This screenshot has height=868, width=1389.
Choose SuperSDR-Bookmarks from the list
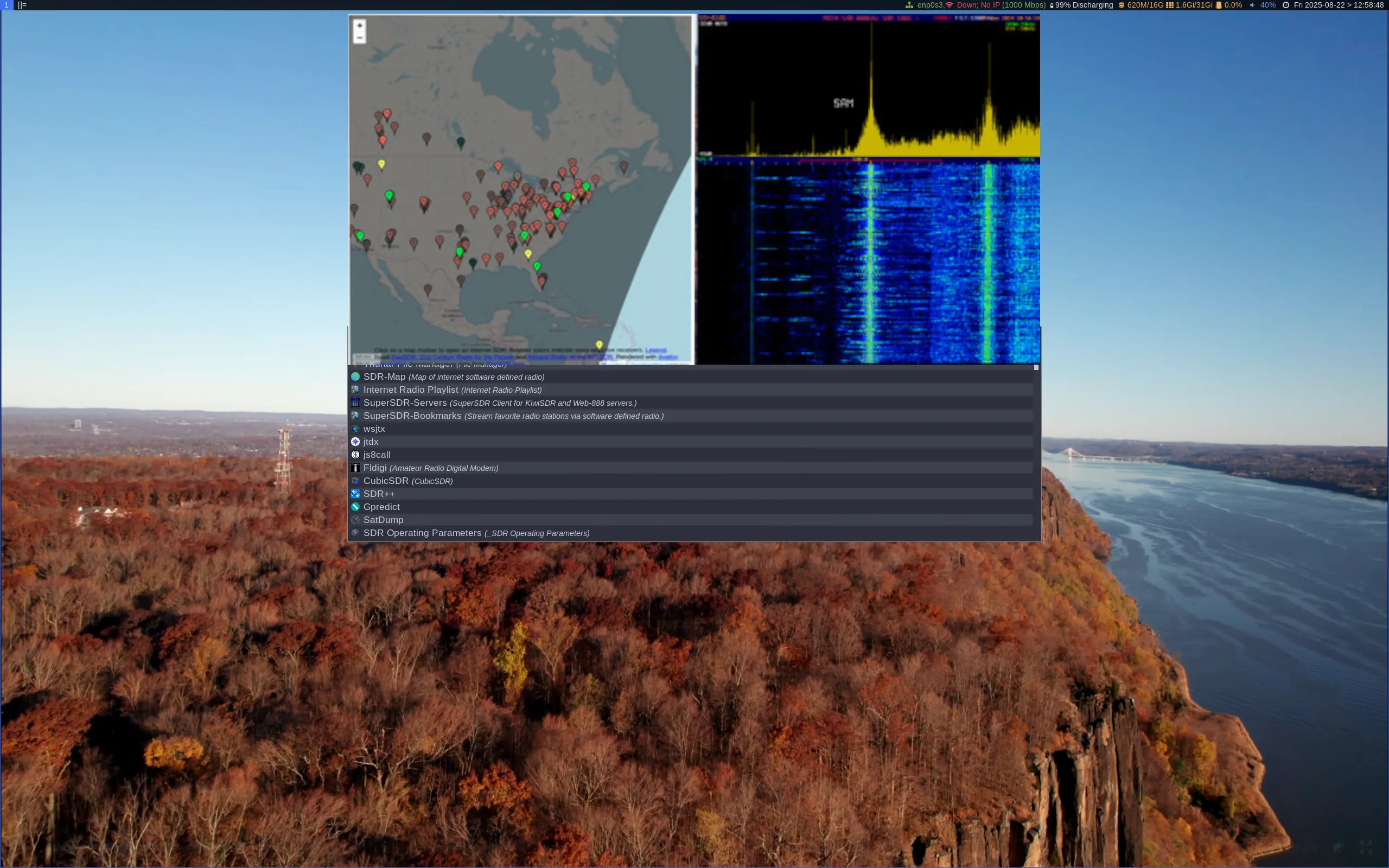click(412, 416)
